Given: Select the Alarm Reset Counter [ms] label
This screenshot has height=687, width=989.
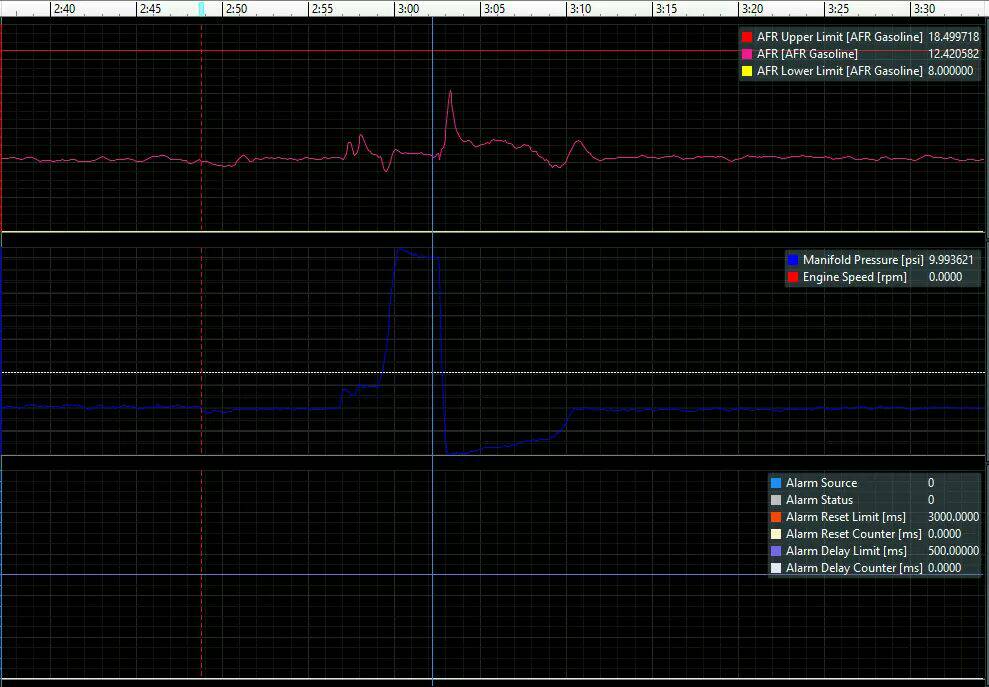Looking at the screenshot, I should click(x=854, y=534).
